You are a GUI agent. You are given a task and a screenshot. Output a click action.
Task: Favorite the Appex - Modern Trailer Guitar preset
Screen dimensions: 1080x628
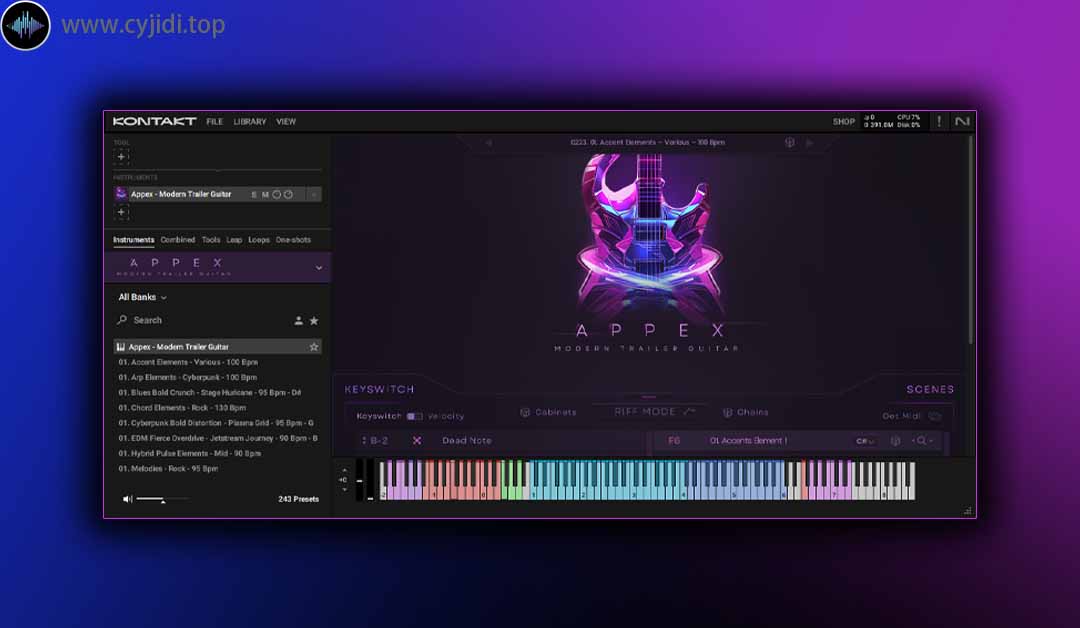pos(314,347)
